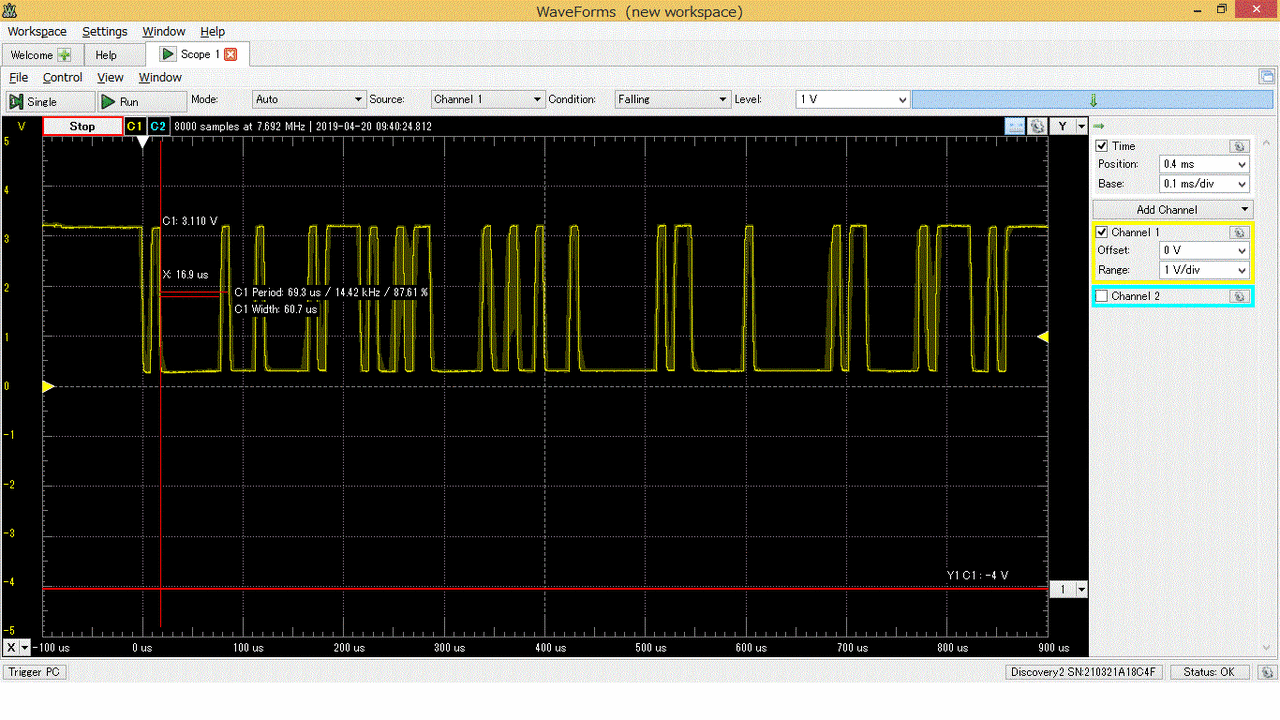Open the Condition dropdown set to Falling
The width and height of the screenshot is (1280, 720).
(673, 99)
